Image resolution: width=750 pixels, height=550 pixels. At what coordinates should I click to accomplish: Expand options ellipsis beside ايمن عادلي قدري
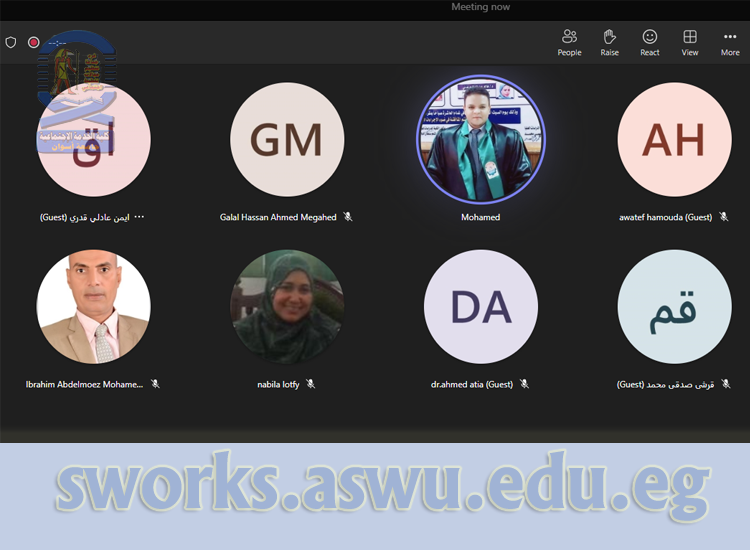pyautogui.click(x=139, y=217)
